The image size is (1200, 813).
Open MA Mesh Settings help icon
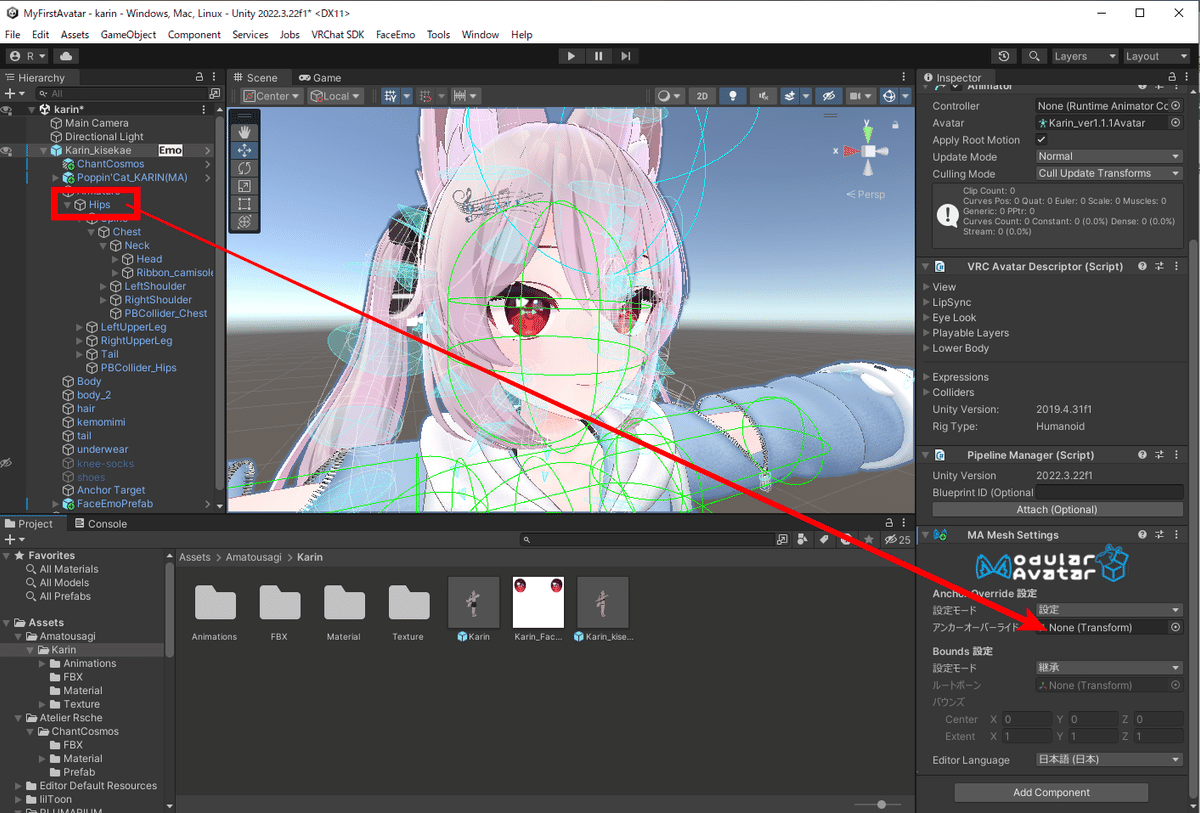coord(1142,535)
